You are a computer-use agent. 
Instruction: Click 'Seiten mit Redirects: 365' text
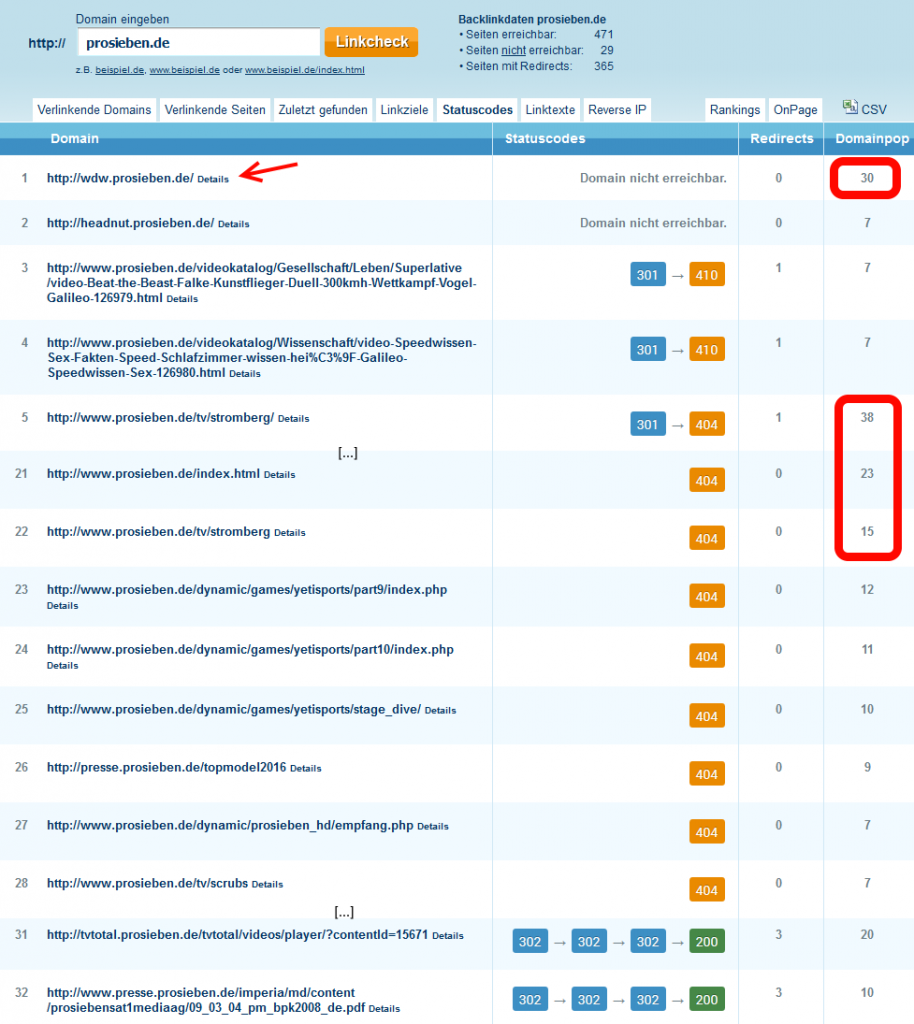point(537,66)
